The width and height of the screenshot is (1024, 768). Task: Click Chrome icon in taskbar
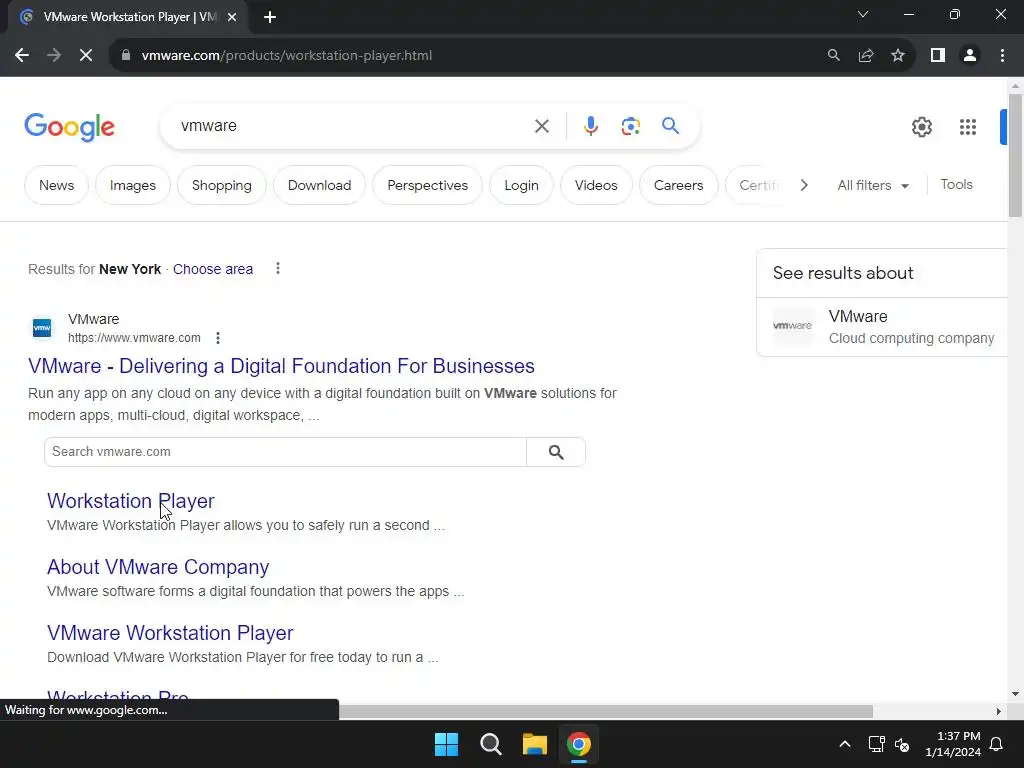[579, 744]
